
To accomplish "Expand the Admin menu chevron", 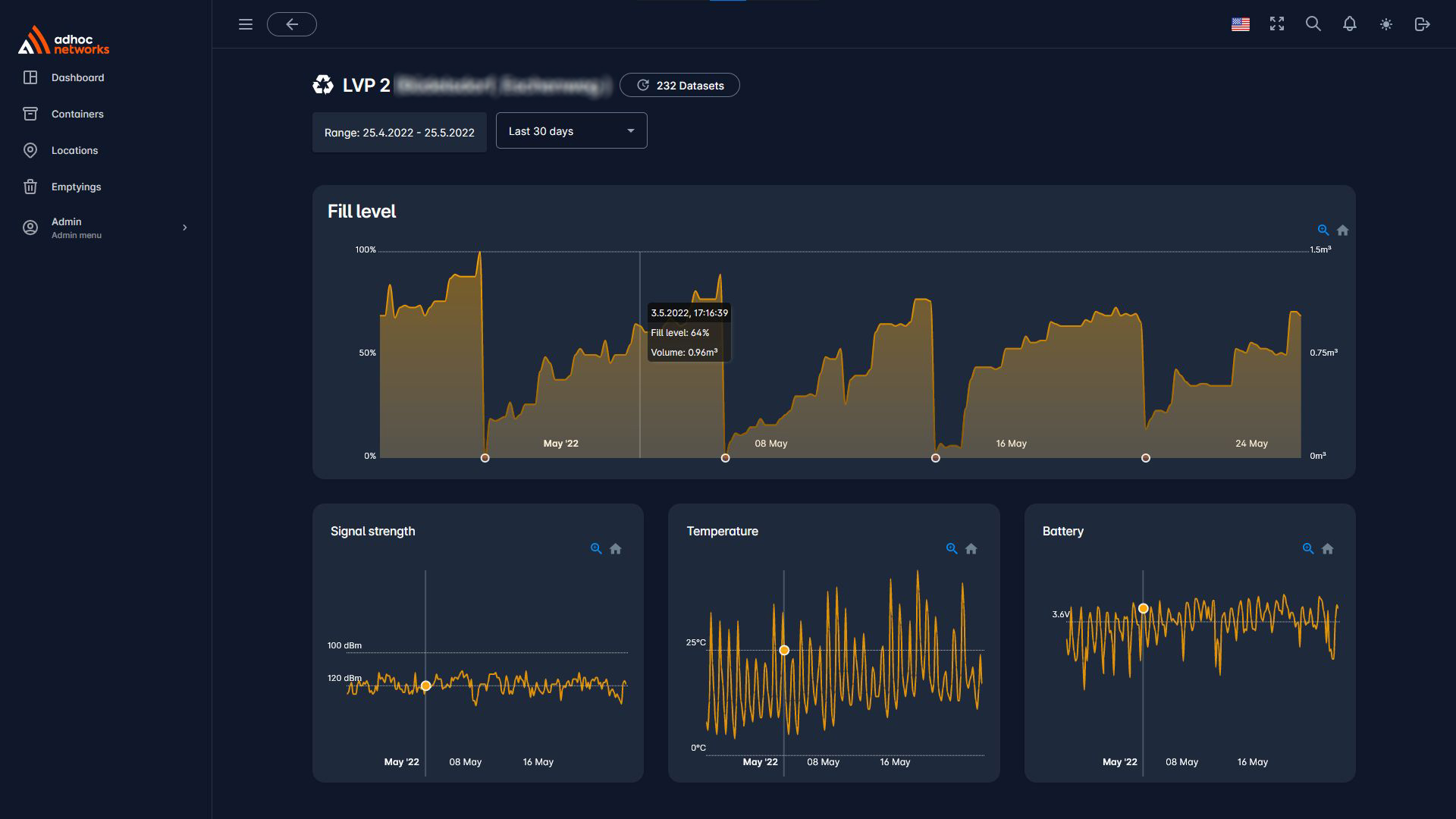I will tap(184, 227).
